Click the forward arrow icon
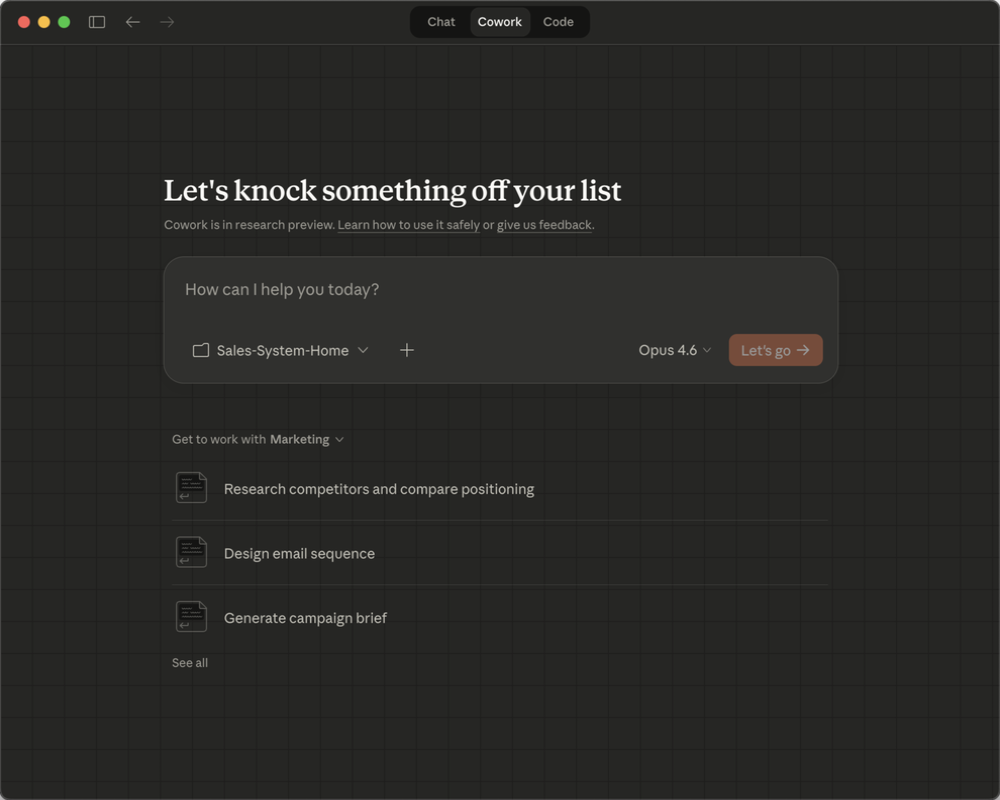Viewport: 1000px width, 800px height. 167,22
